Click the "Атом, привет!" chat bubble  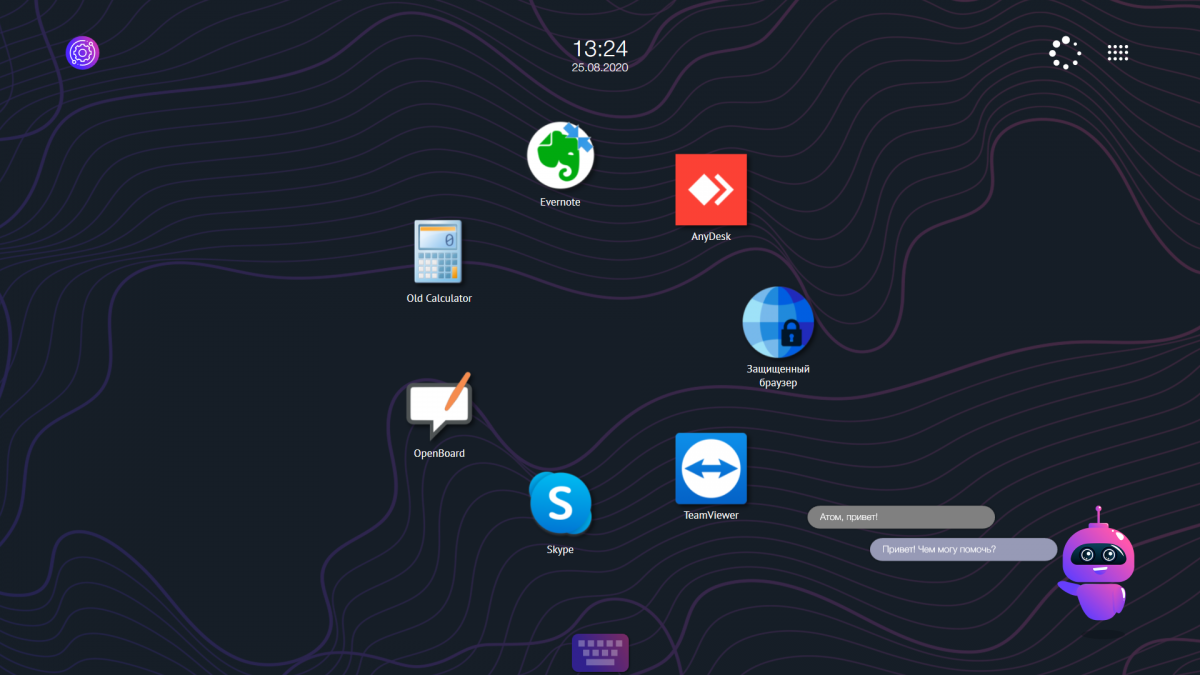[900, 517]
